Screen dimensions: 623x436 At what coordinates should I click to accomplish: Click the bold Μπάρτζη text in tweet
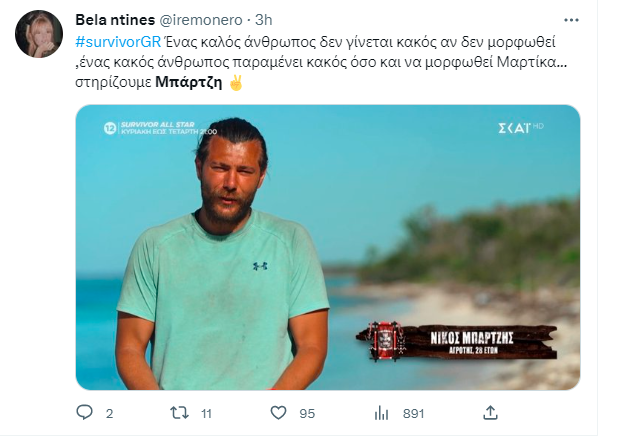[x=190, y=82]
